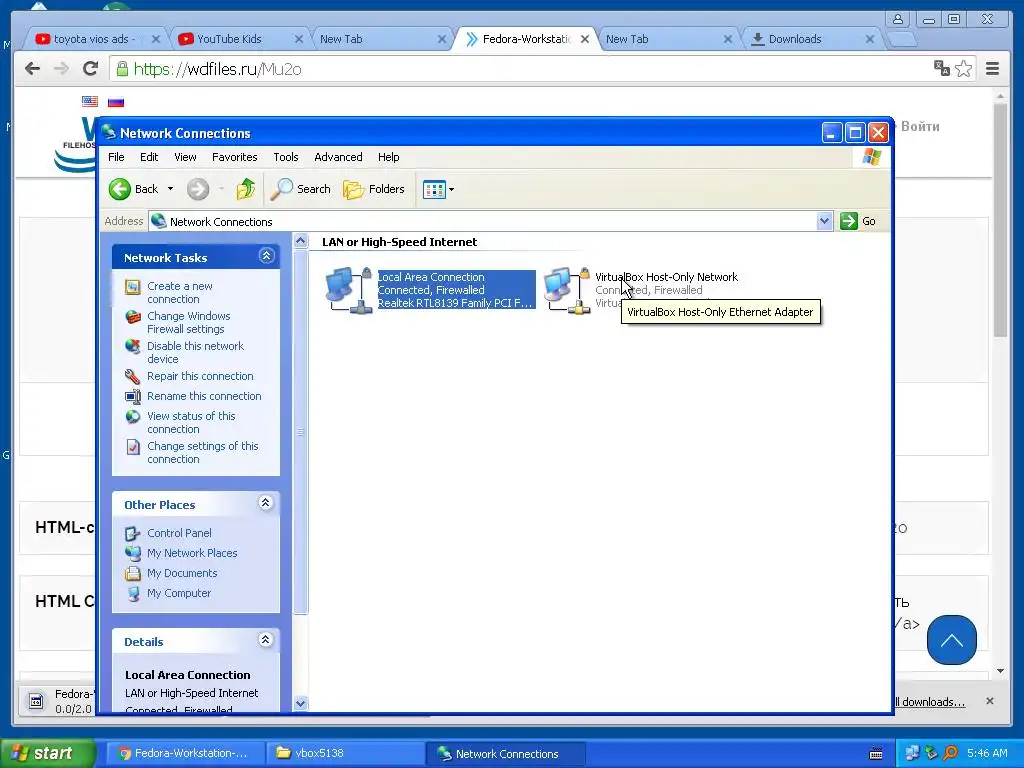This screenshot has width=1024, height=768.
Task: Click the vbox5138 taskbar button
Action: click(x=345, y=754)
